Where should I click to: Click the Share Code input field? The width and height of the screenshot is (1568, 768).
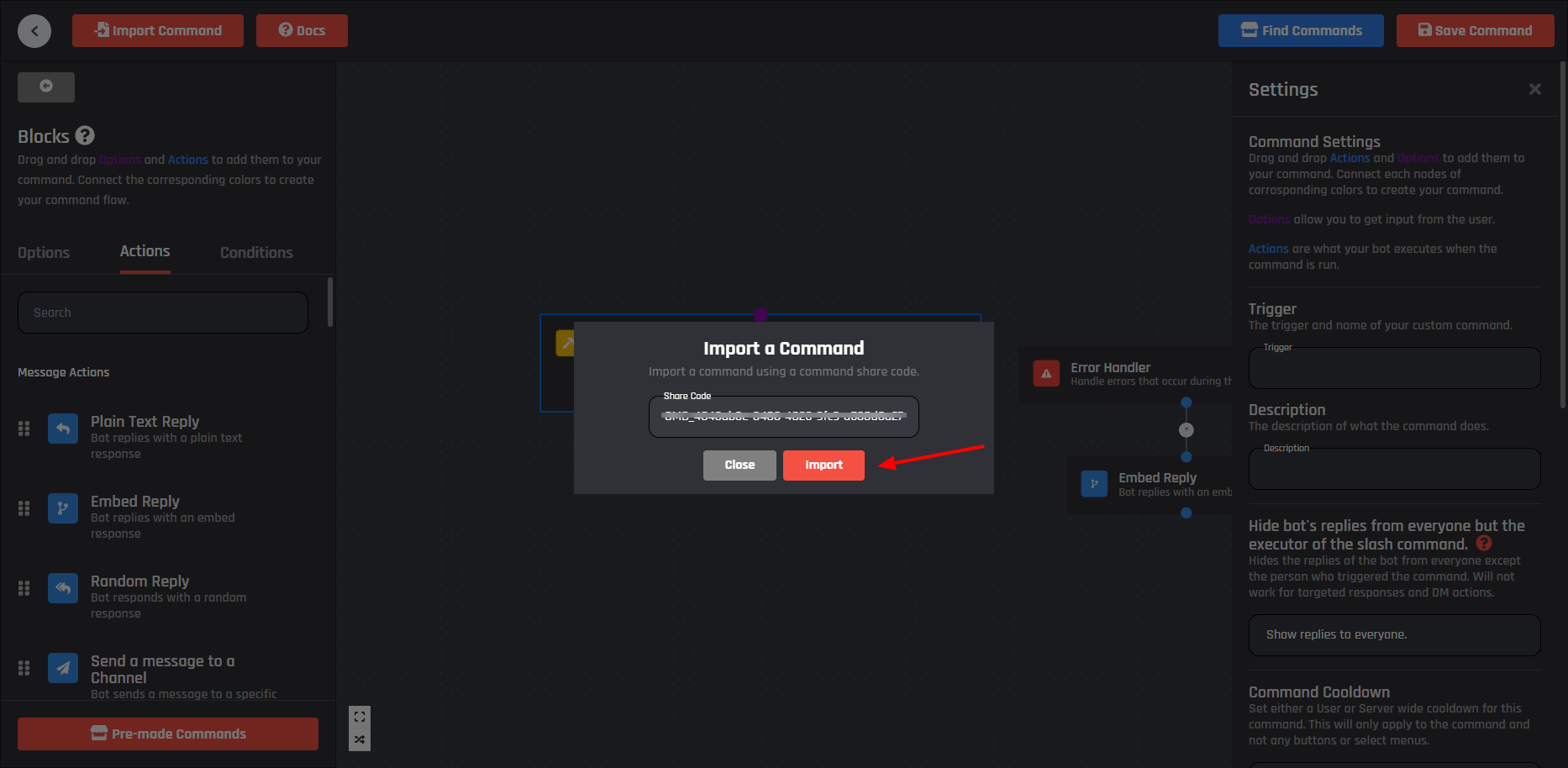pos(783,417)
